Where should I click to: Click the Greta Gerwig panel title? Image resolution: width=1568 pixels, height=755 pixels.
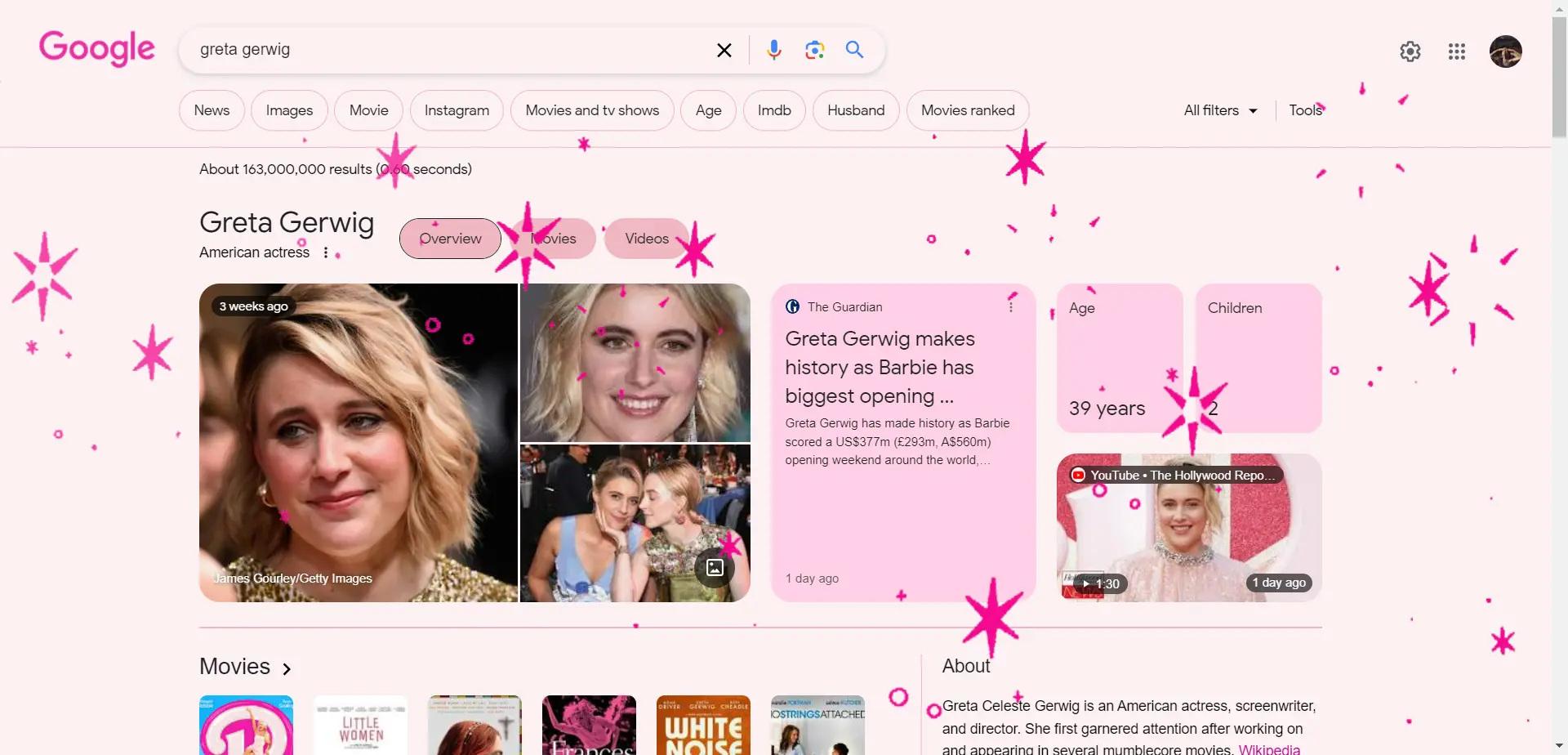click(287, 222)
